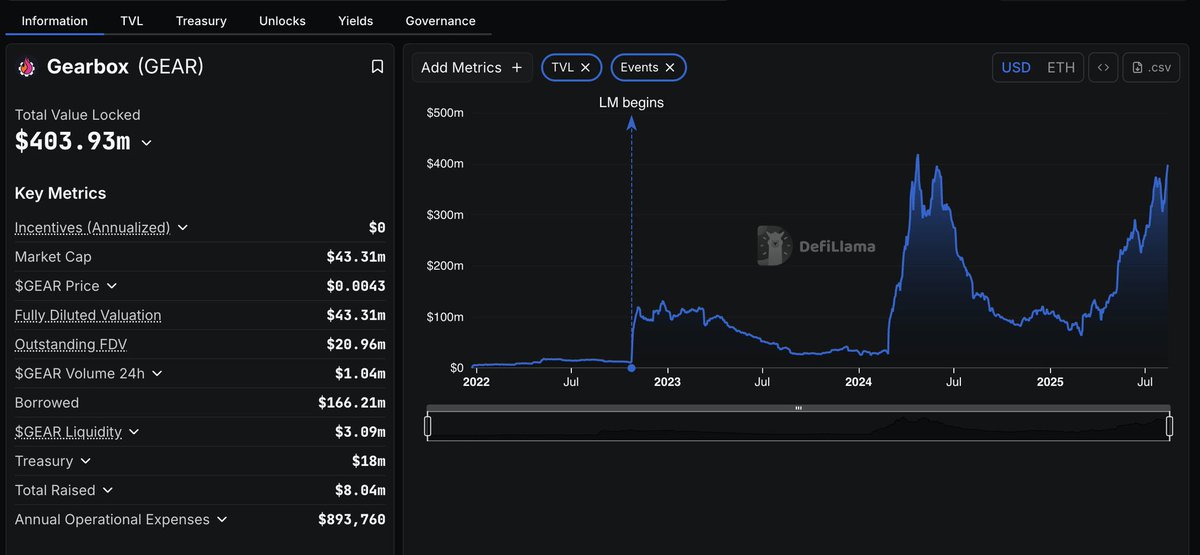Screen dimensions: 1200x555
Task: Expand the Total Raised row
Action: click(108, 490)
